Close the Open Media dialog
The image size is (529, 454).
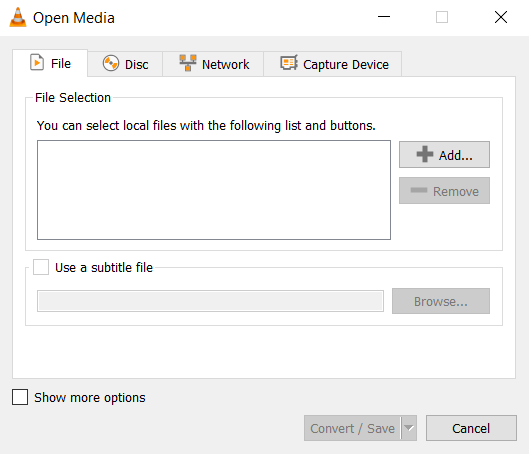[501, 17]
